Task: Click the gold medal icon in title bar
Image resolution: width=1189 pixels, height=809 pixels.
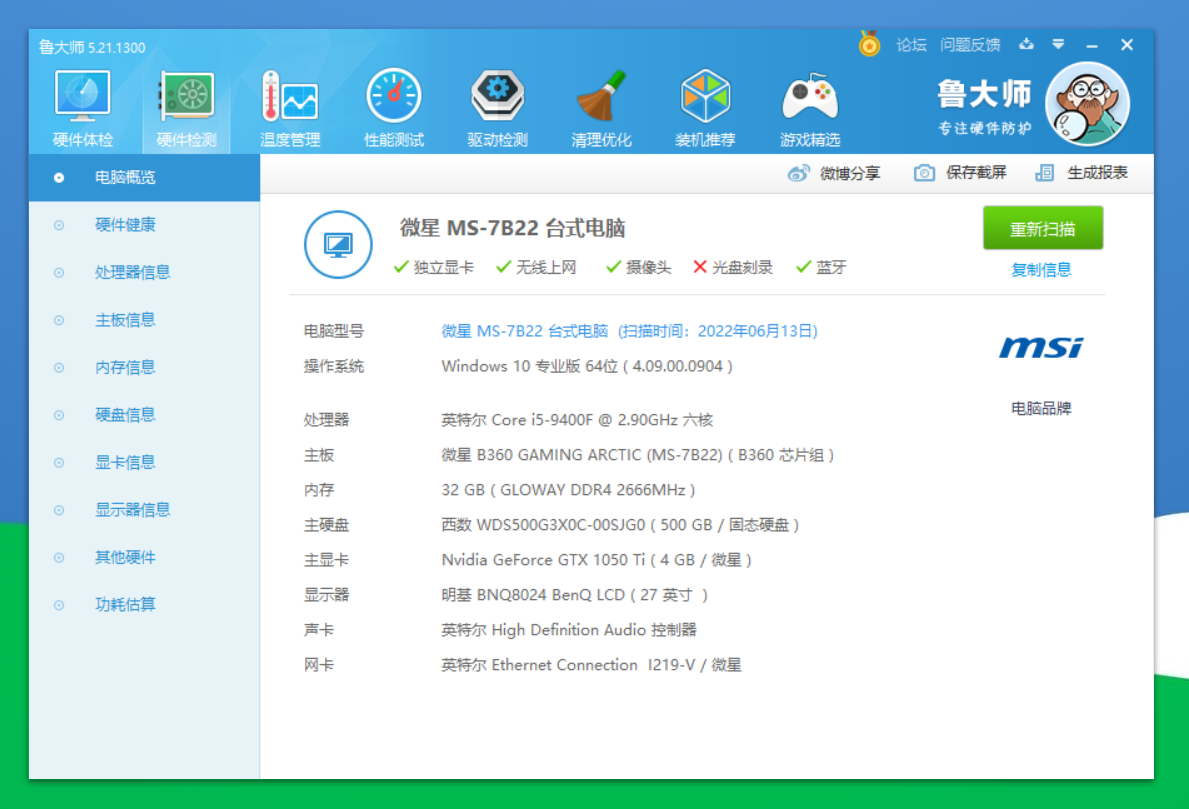Action: click(x=869, y=44)
